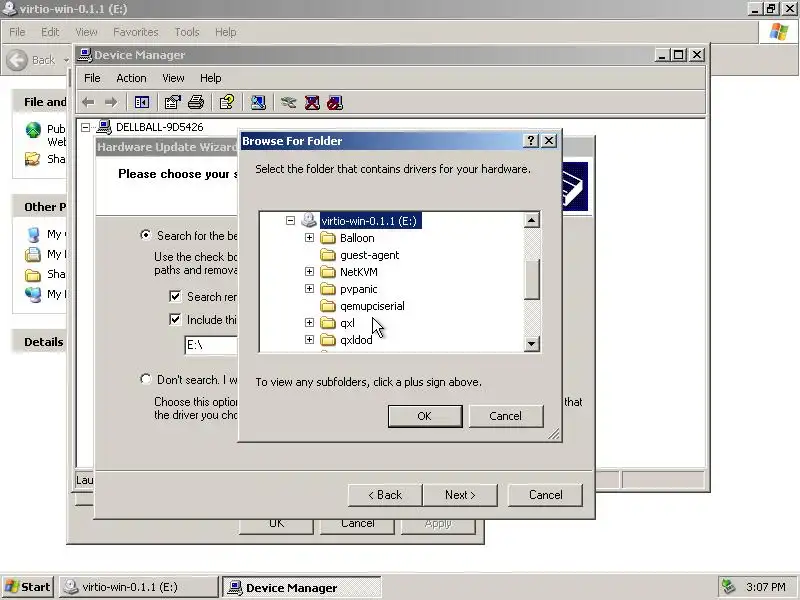800x600 pixels.
Task: Click the globe Publish to Web icon
Action: tap(33, 130)
